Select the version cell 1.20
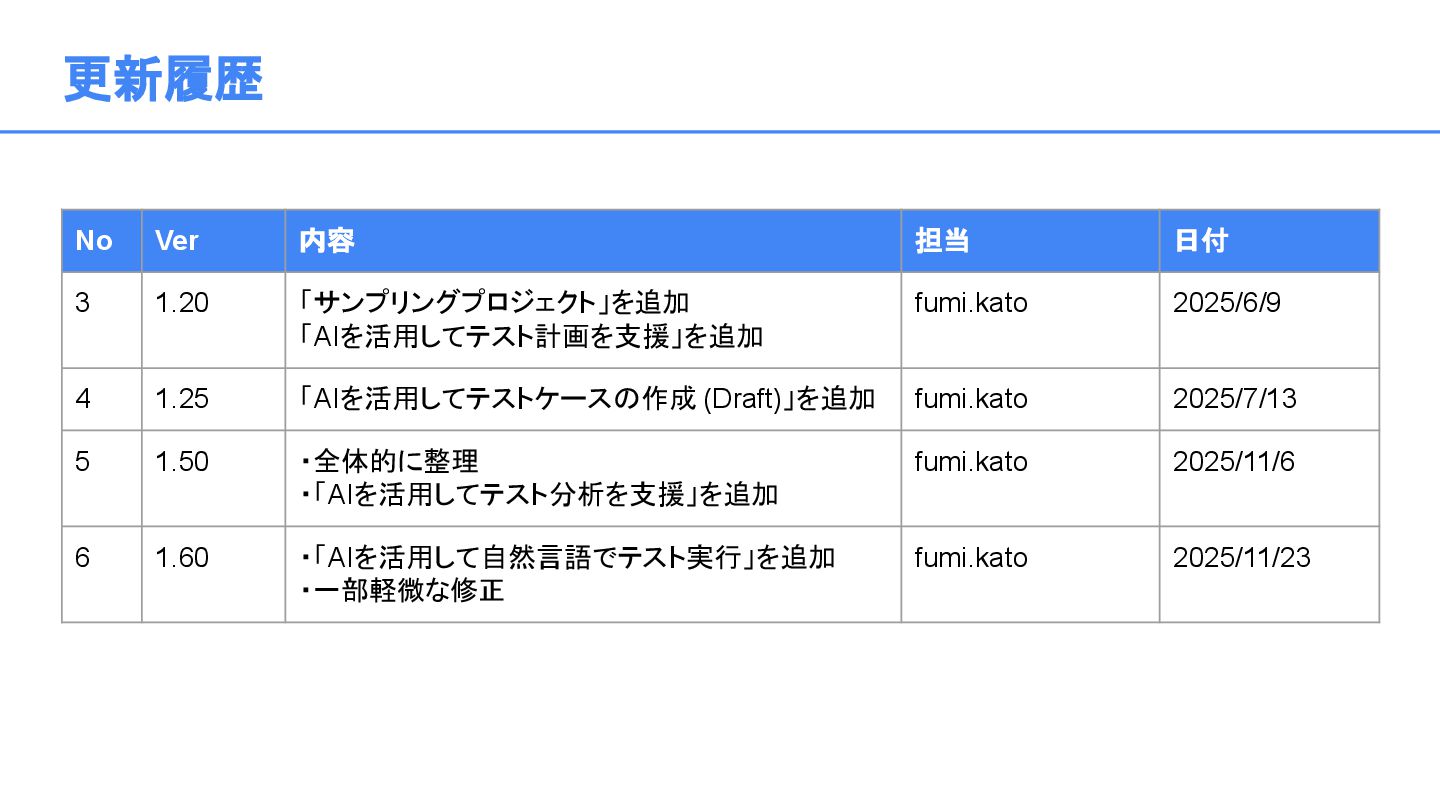The width and height of the screenshot is (1440, 810). pos(182,303)
